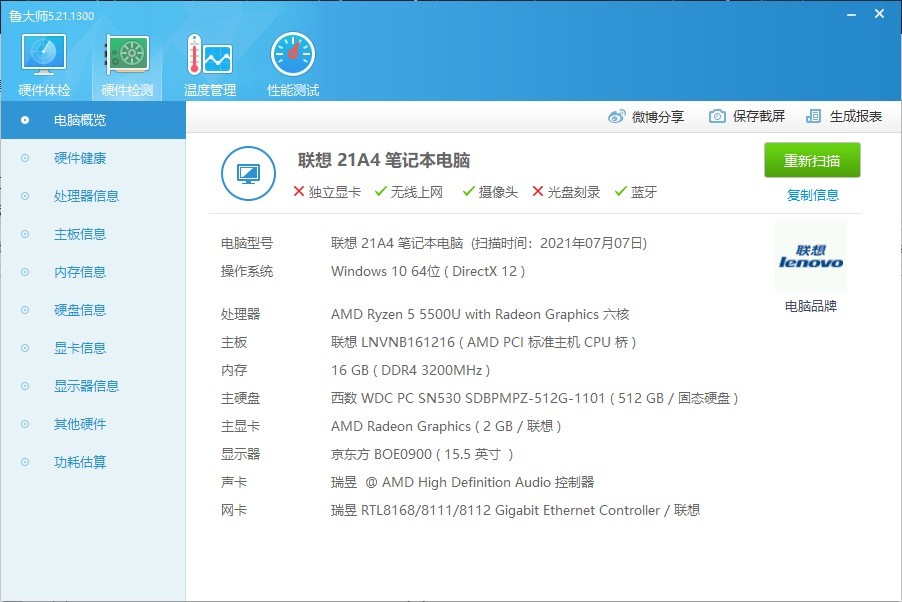Select the 硬件检测 hardware detection icon
The height and width of the screenshot is (602, 902).
click(x=127, y=55)
